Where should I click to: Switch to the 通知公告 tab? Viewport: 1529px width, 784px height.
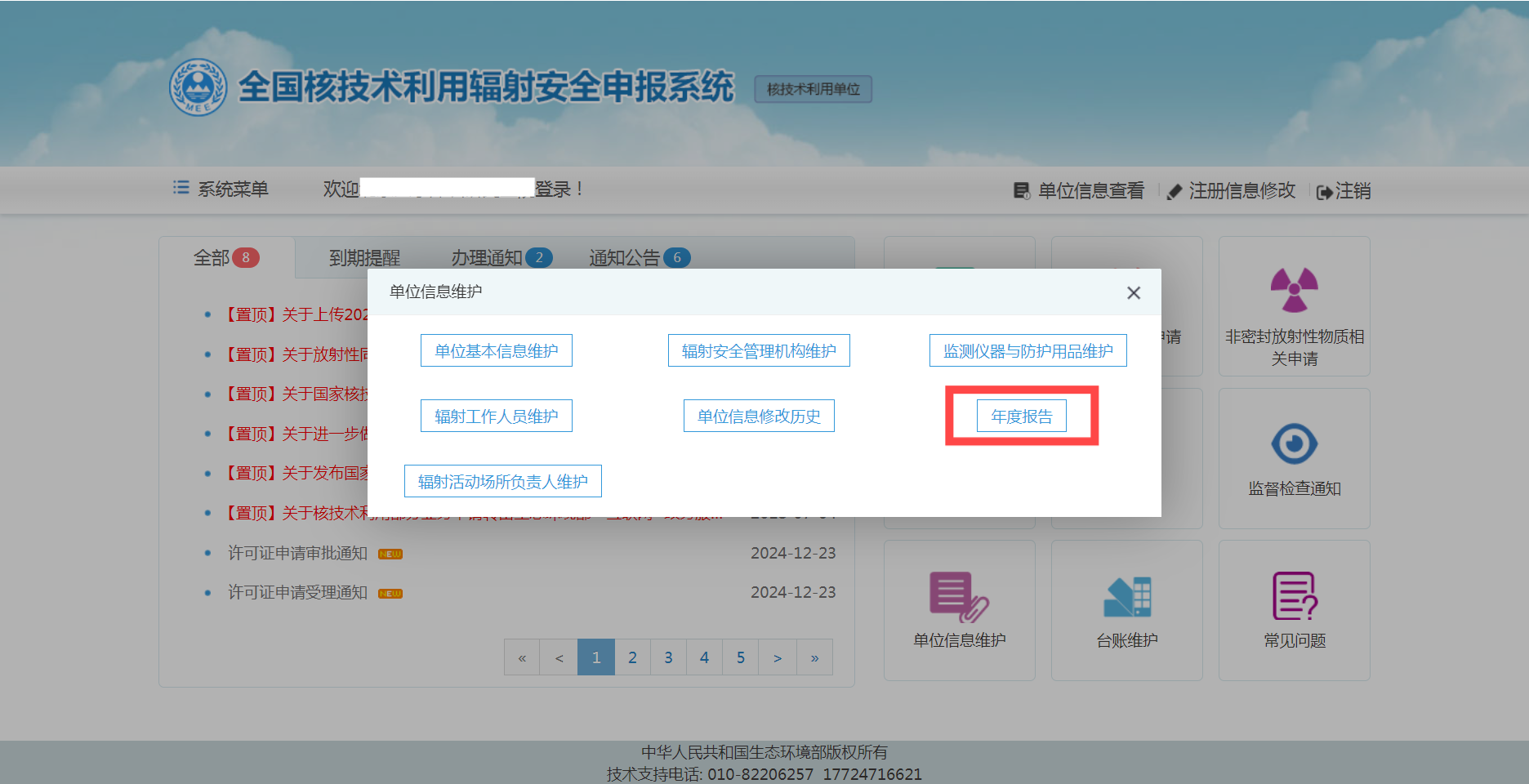625,258
